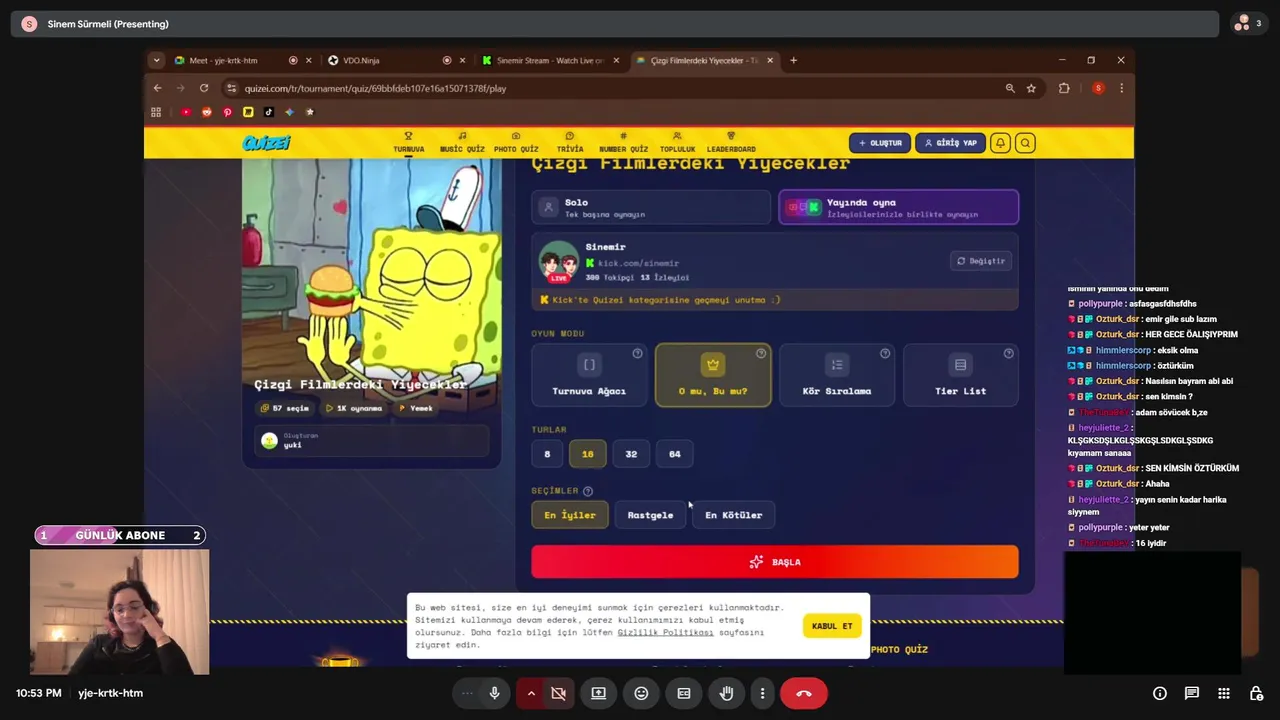Open browser zoom magnifier icon

pos(1010,88)
